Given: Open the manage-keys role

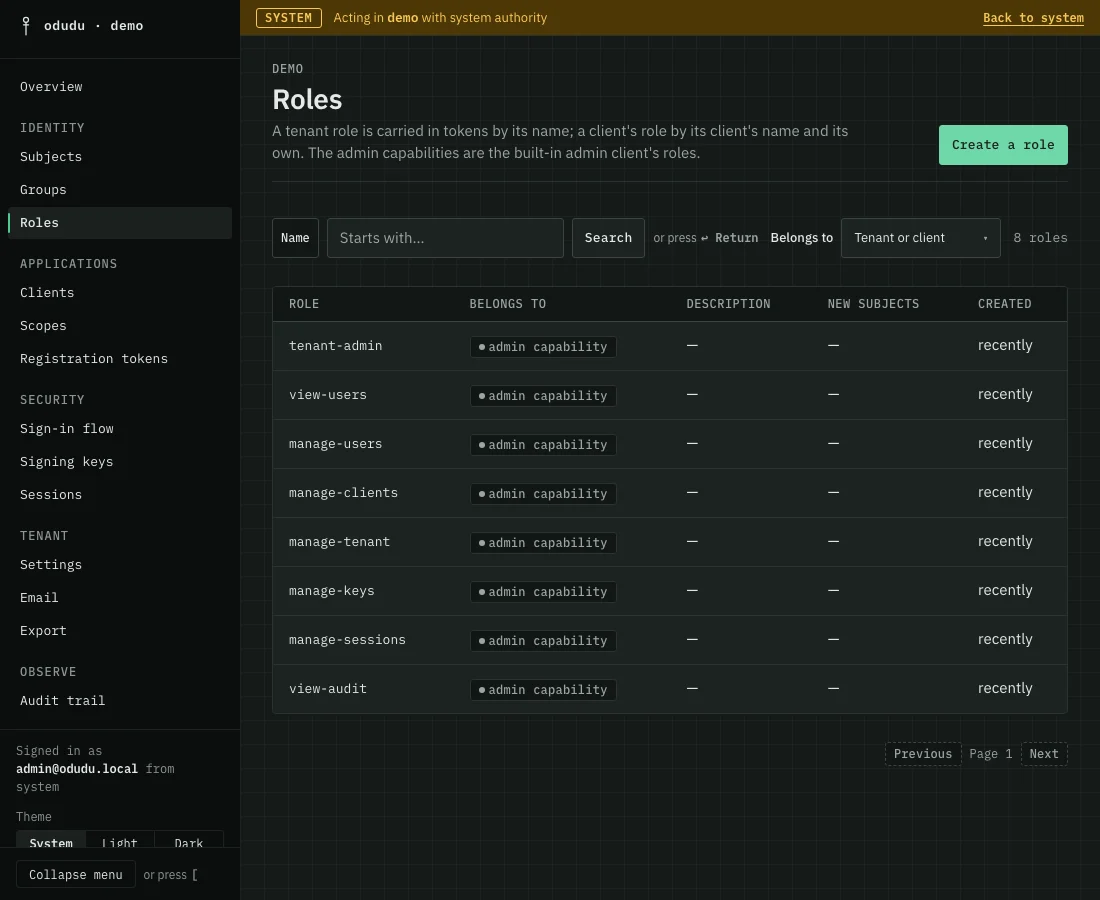Looking at the screenshot, I should (x=331, y=591).
